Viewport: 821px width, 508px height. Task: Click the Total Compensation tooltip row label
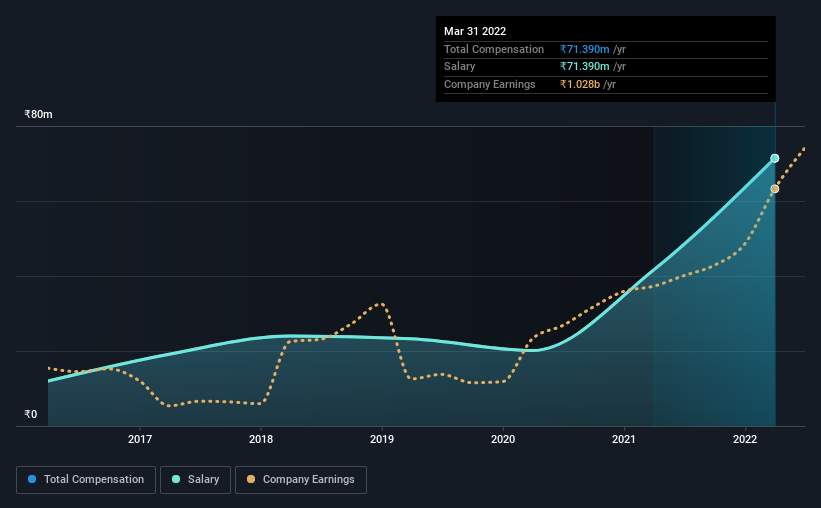[494, 49]
